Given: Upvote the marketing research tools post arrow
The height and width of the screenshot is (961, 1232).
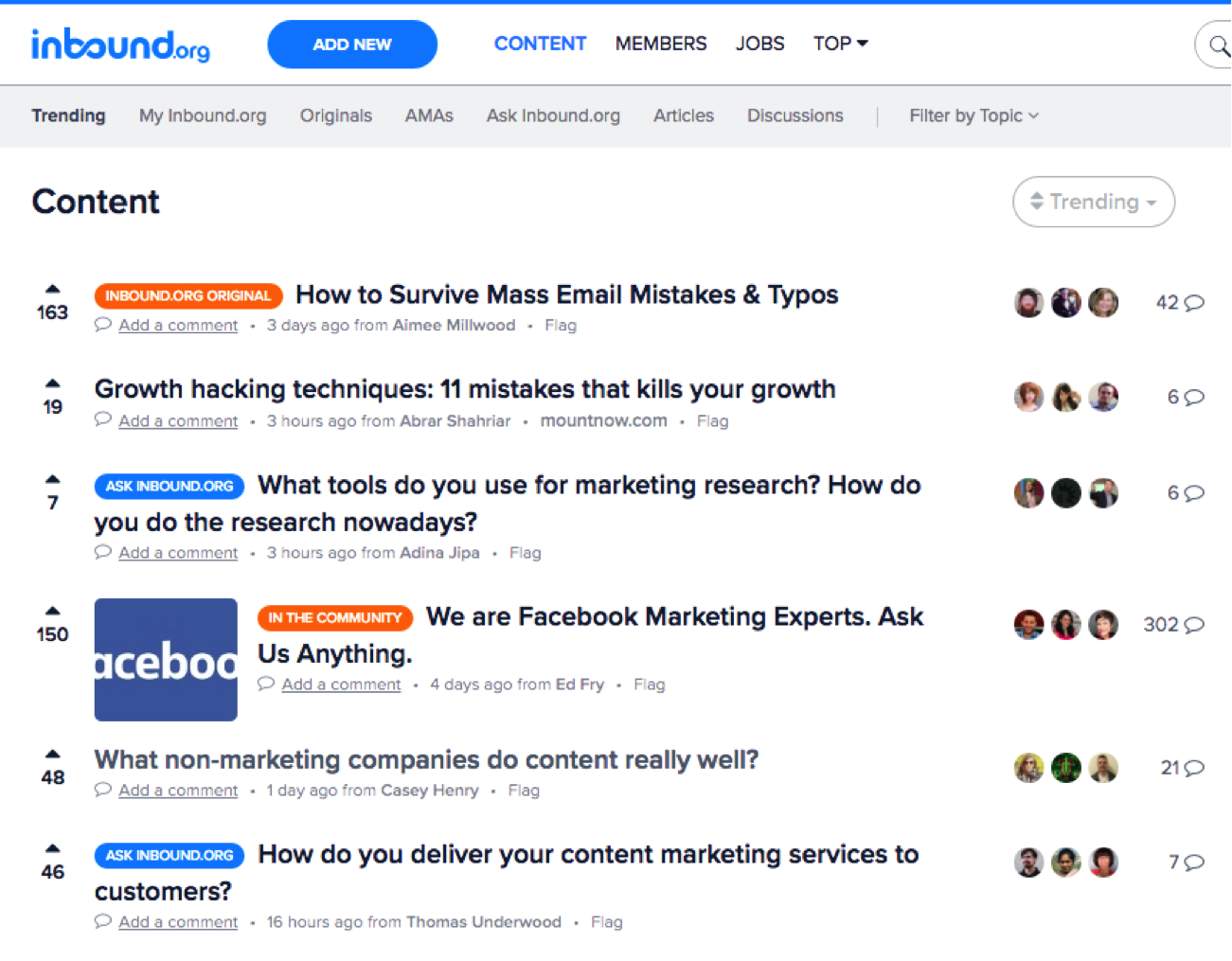Looking at the screenshot, I should [53, 479].
